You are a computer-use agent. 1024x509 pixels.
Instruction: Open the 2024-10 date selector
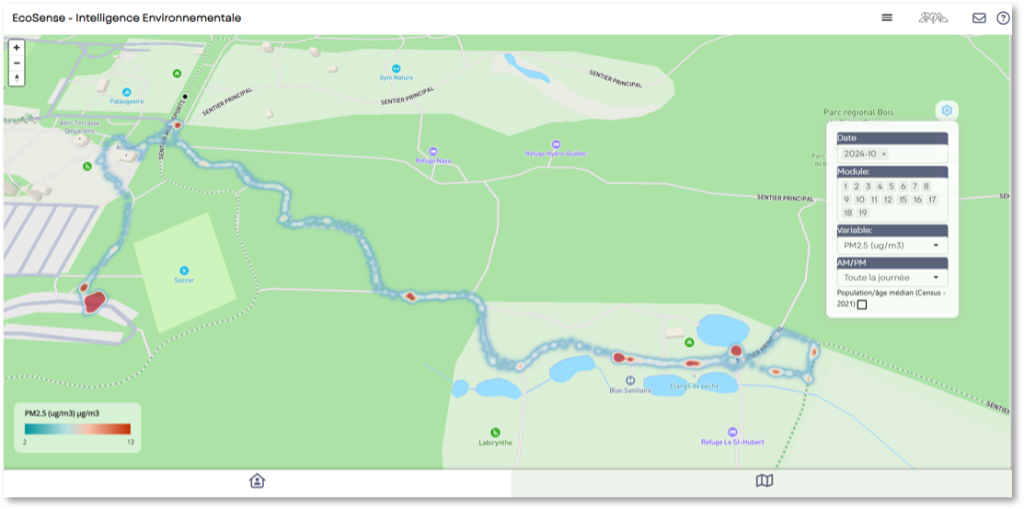pos(892,154)
